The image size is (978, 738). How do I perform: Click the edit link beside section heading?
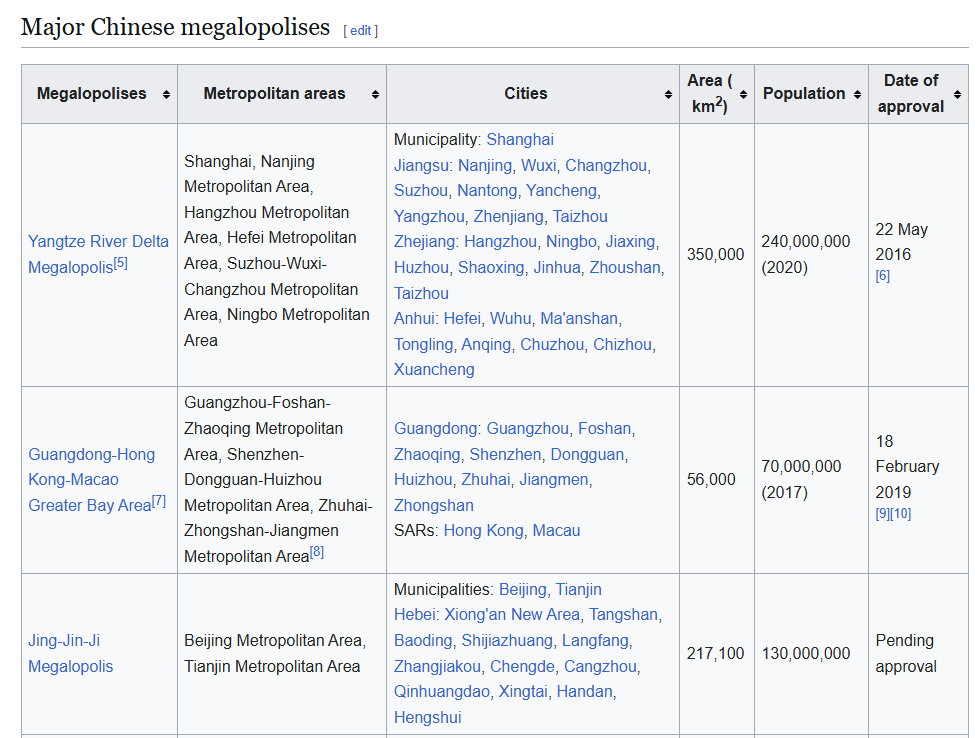click(x=361, y=31)
